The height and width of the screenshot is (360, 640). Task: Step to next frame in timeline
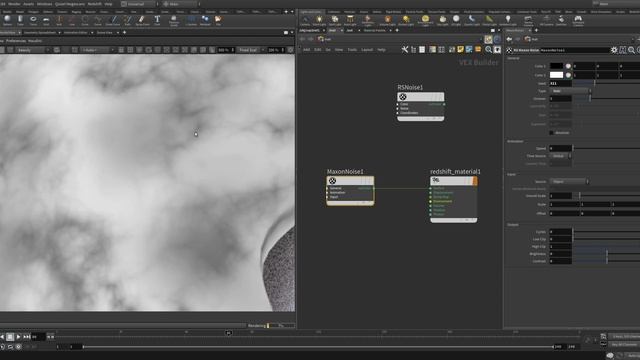point(27,337)
